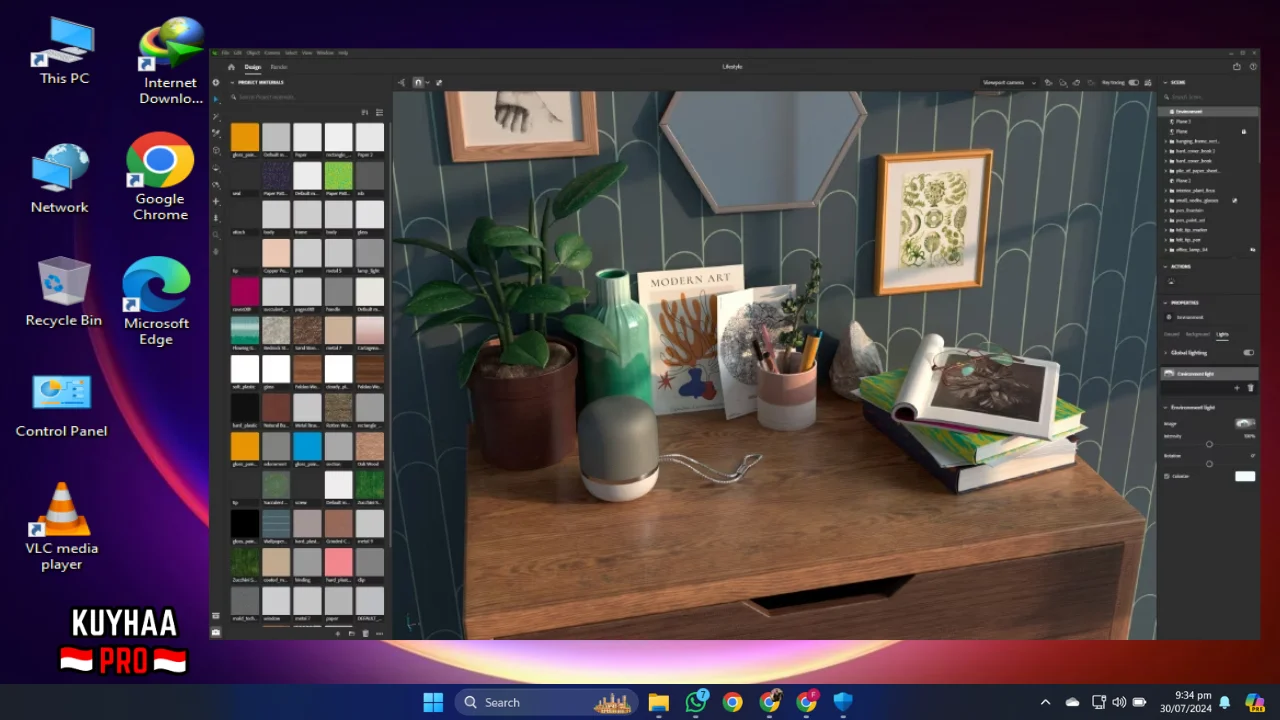
Task: Select the Dolly camera tool
Action: point(216,218)
